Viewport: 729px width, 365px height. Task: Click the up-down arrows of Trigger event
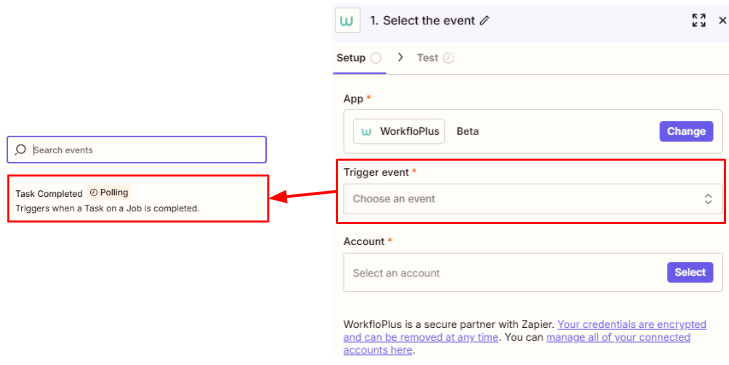coord(708,199)
